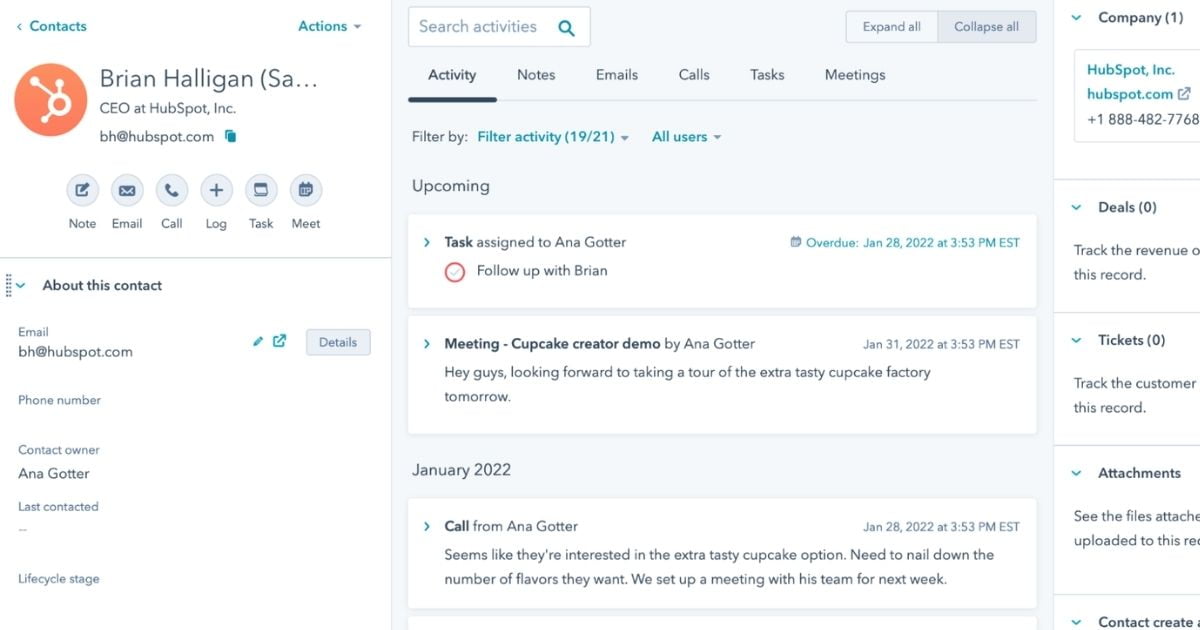
Task: Click the Brian Halligan contact name heading
Action: click(209, 80)
